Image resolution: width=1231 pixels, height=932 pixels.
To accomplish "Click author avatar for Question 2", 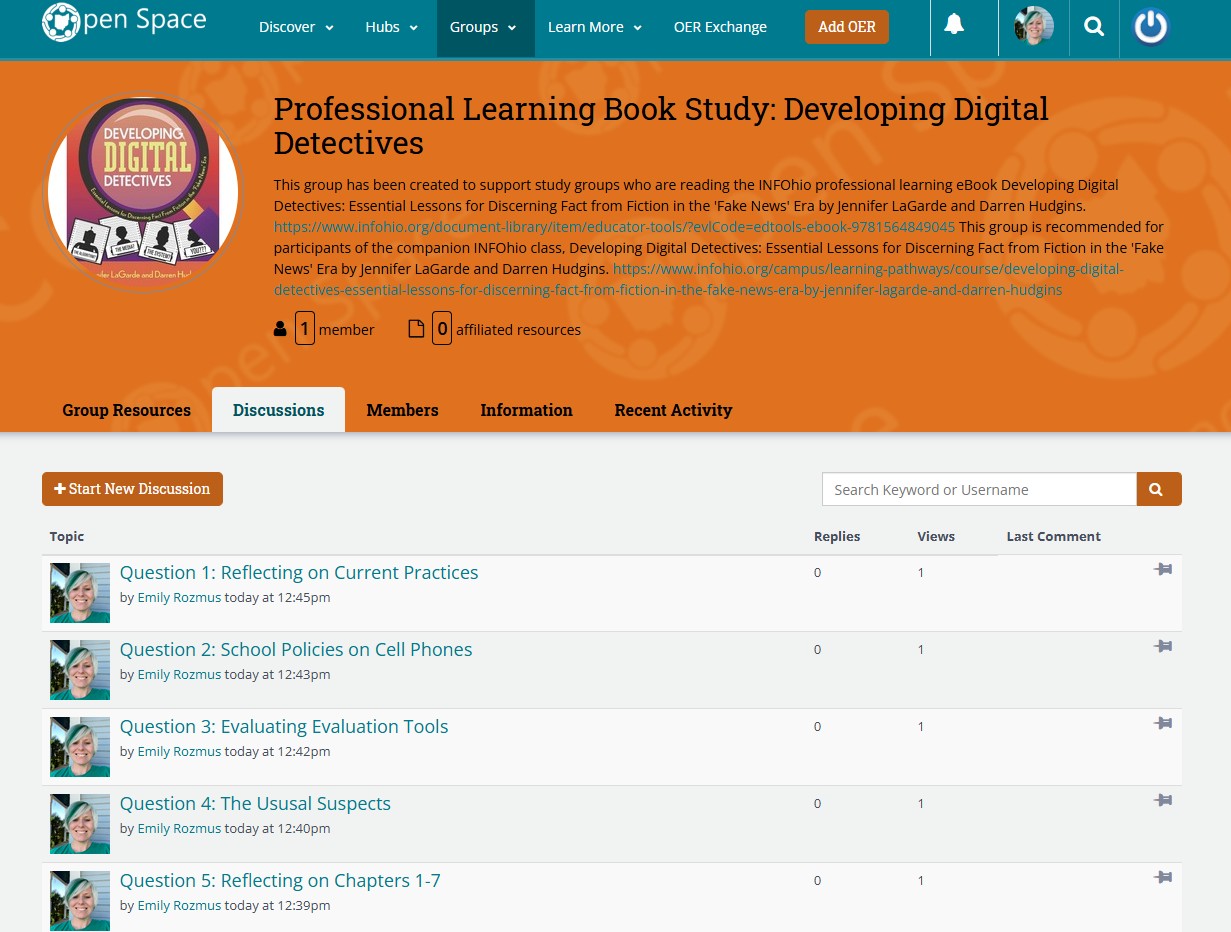I will pyautogui.click(x=80, y=670).
